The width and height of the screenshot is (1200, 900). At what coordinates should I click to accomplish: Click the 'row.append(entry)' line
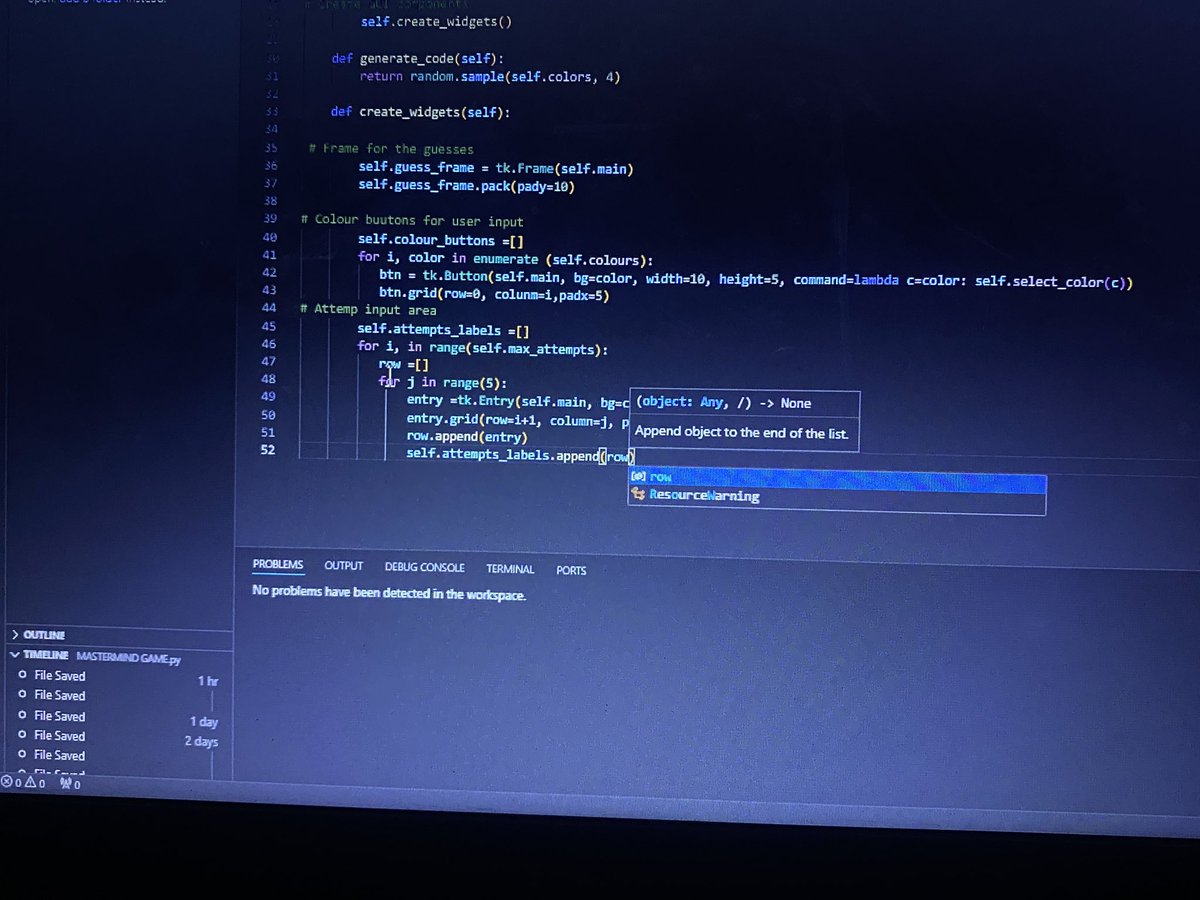[x=467, y=436]
